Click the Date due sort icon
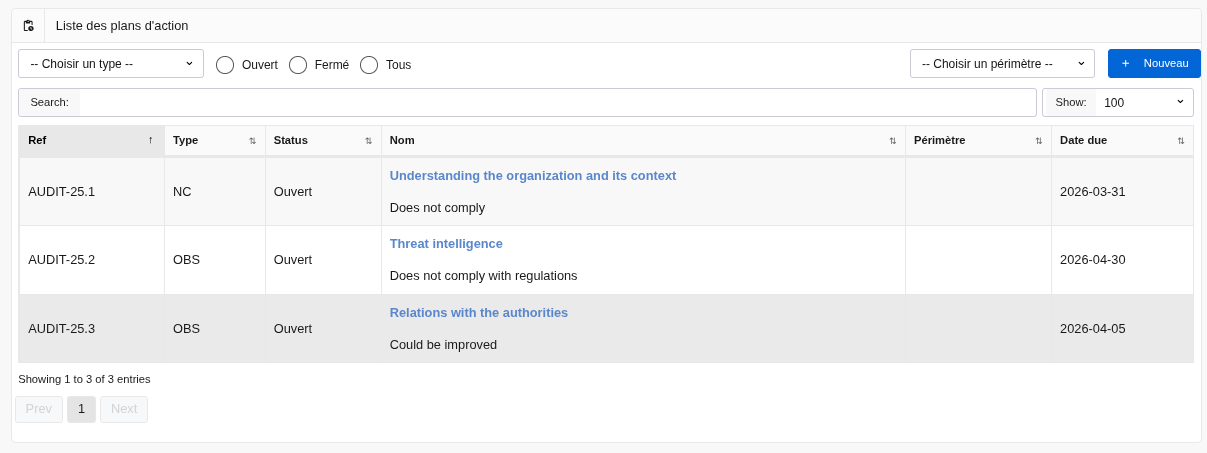Screen dimensions: 1207x453 1180,141
